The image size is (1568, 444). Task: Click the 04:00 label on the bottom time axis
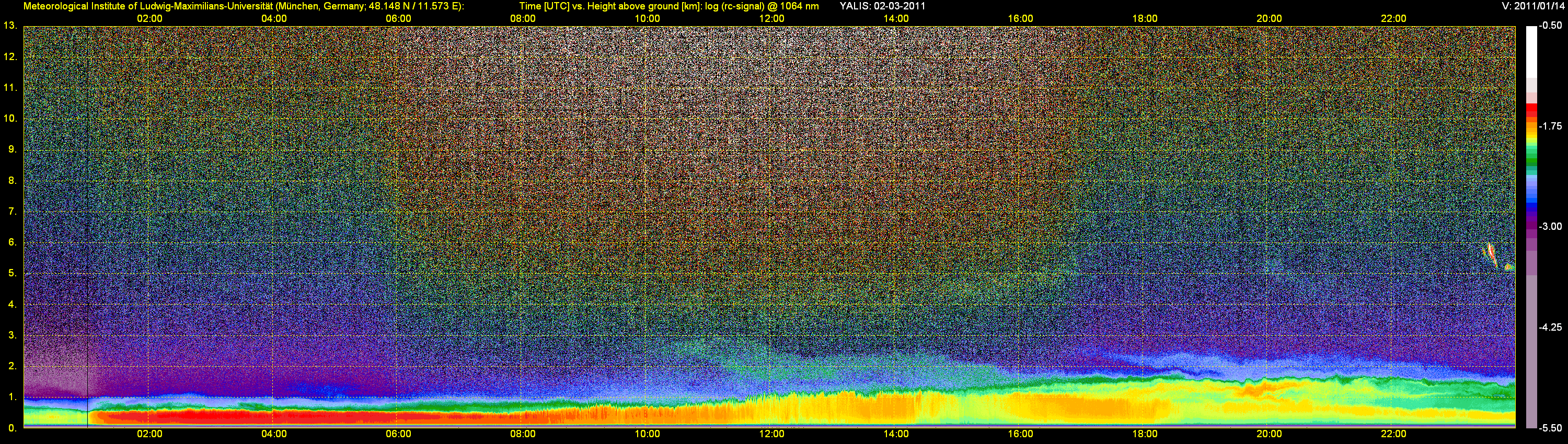[x=274, y=434]
